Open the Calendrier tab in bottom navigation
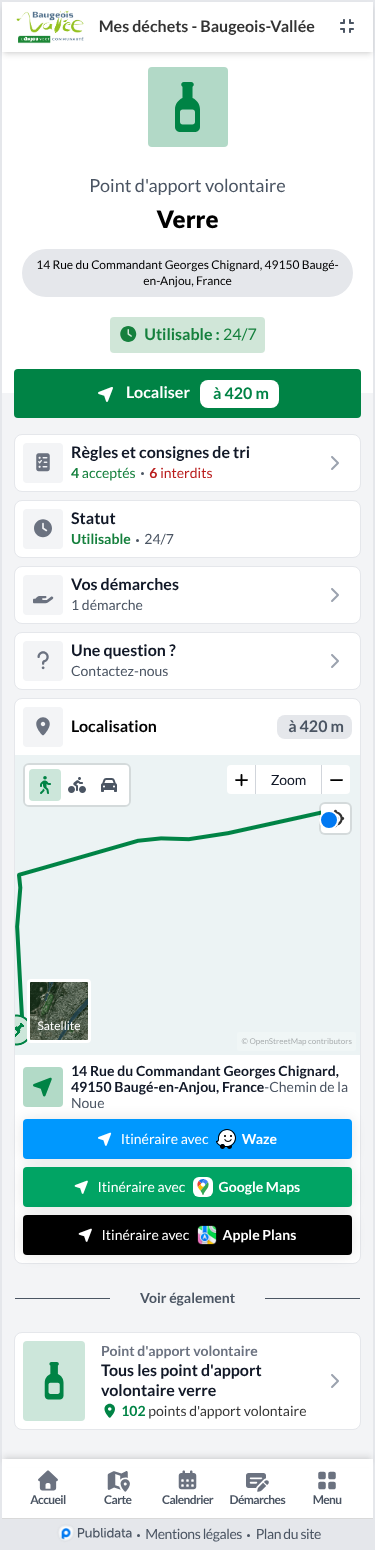The image size is (375, 1550). (x=187, y=1488)
